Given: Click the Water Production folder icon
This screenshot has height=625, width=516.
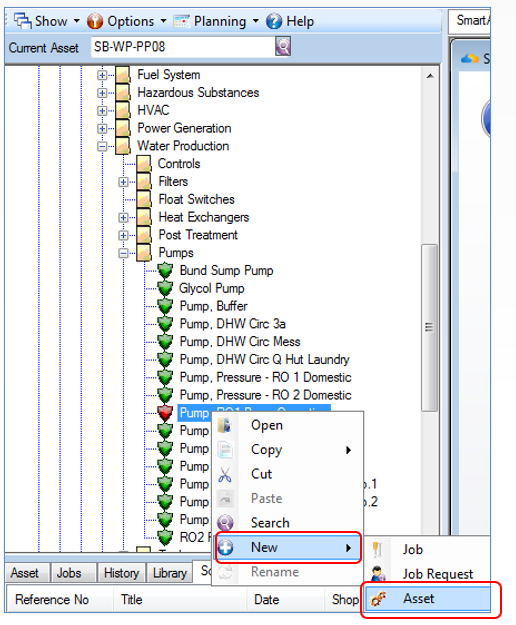Looking at the screenshot, I should click(123, 146).
